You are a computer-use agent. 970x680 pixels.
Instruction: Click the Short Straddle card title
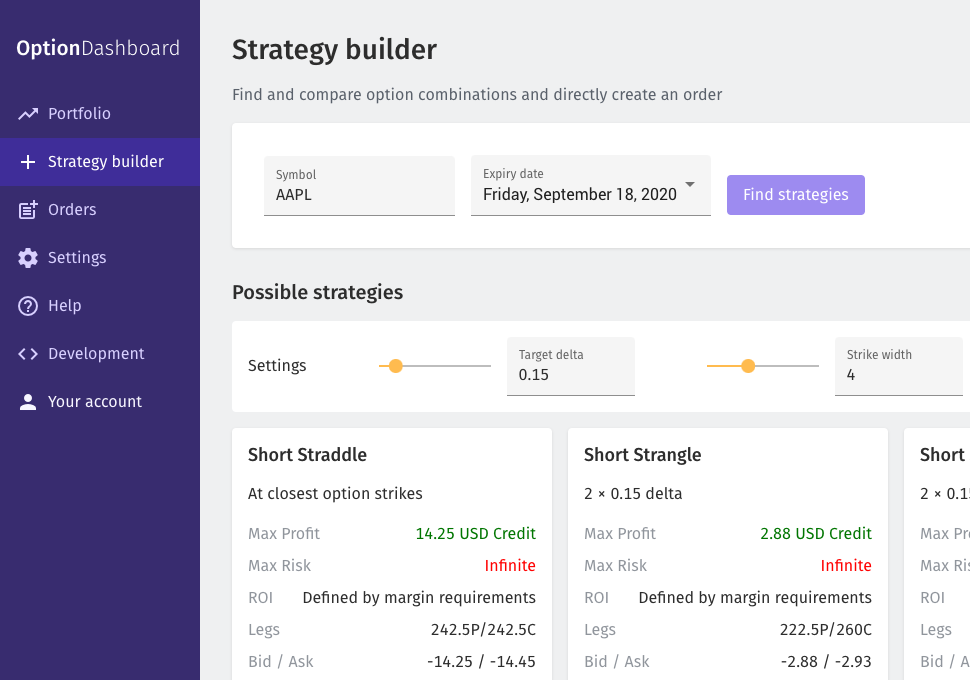coord(307,454)
